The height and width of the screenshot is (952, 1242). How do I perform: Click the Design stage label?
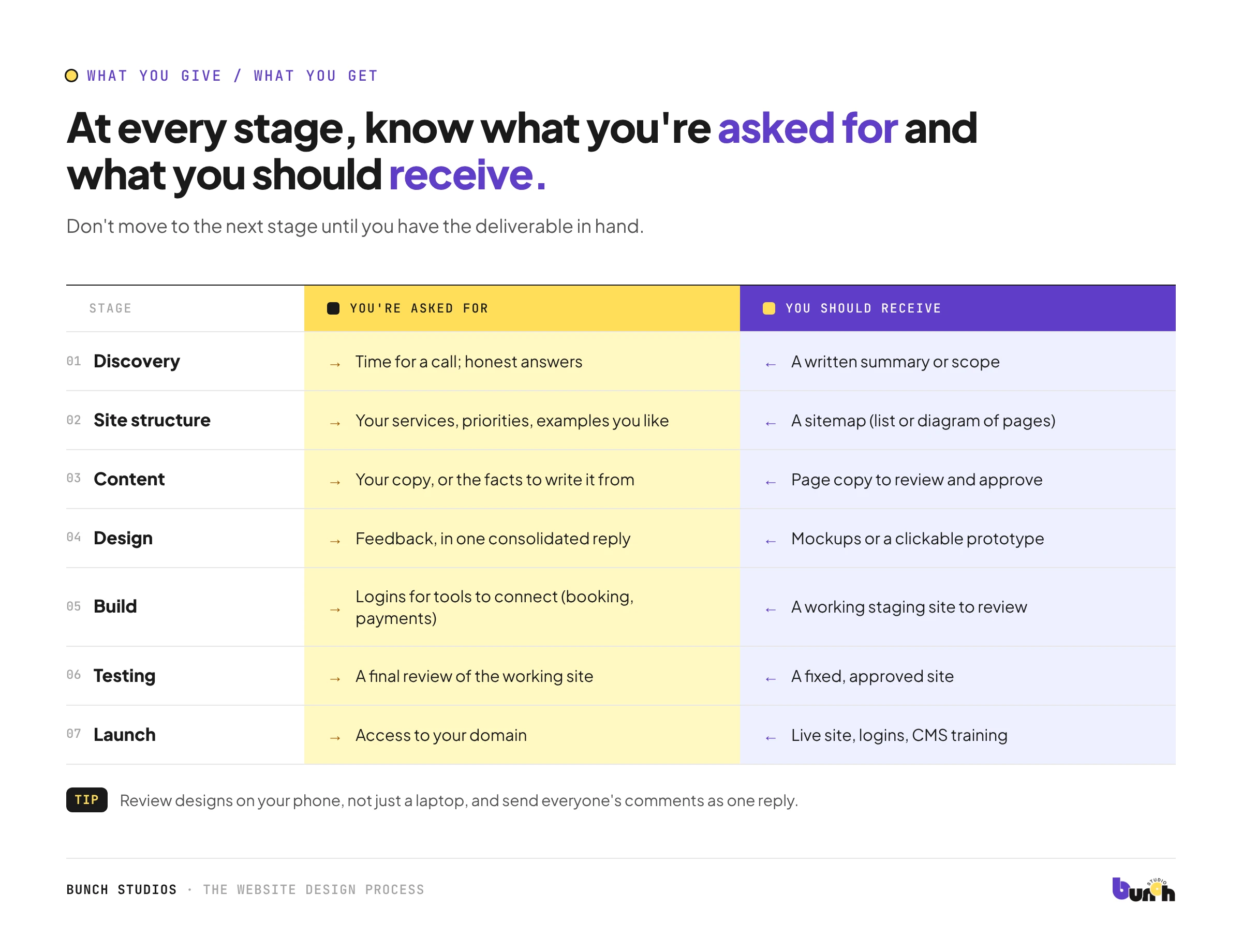[x=123, y=538]
